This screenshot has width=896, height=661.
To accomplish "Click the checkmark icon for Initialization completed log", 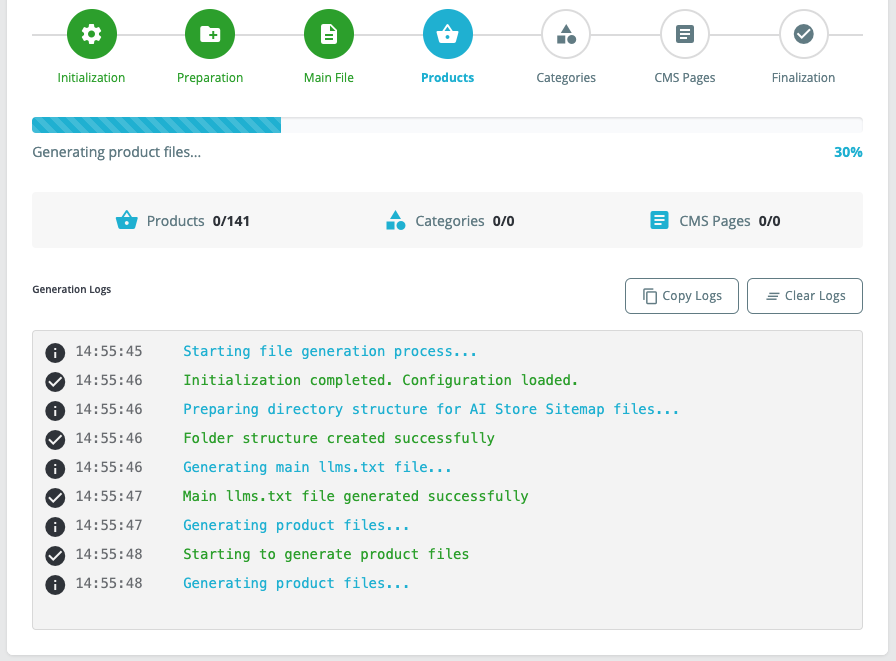I will tap(55, 382).
